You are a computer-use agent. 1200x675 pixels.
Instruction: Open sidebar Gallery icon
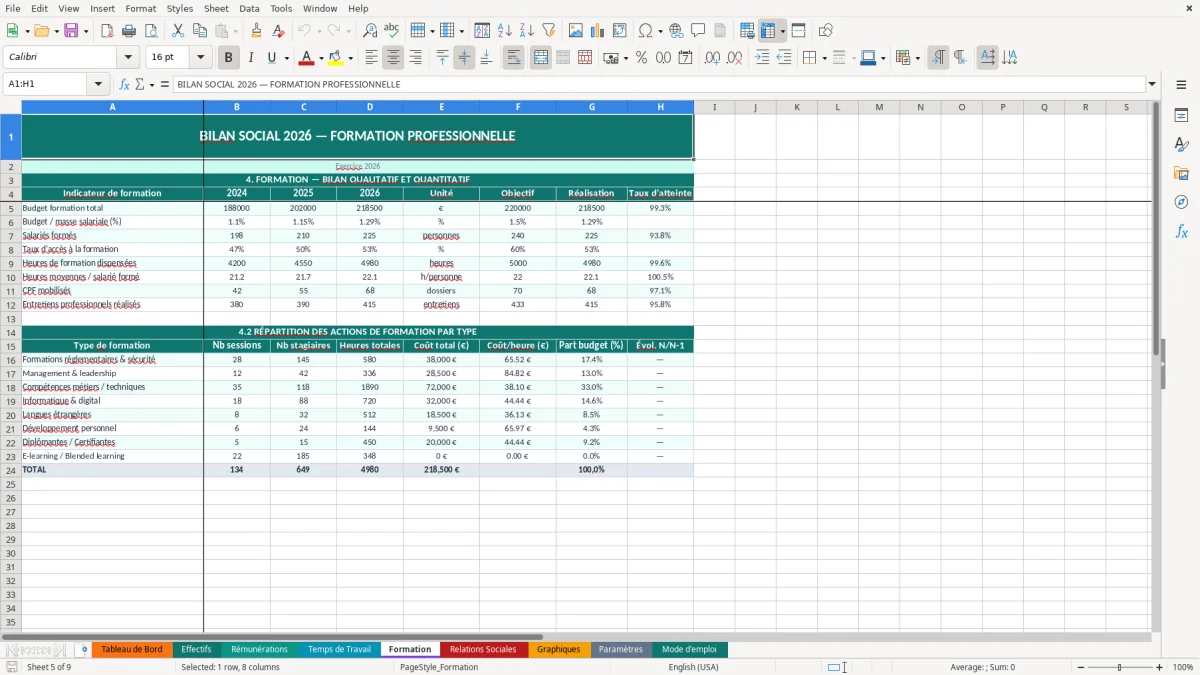tap(1181, 173)
